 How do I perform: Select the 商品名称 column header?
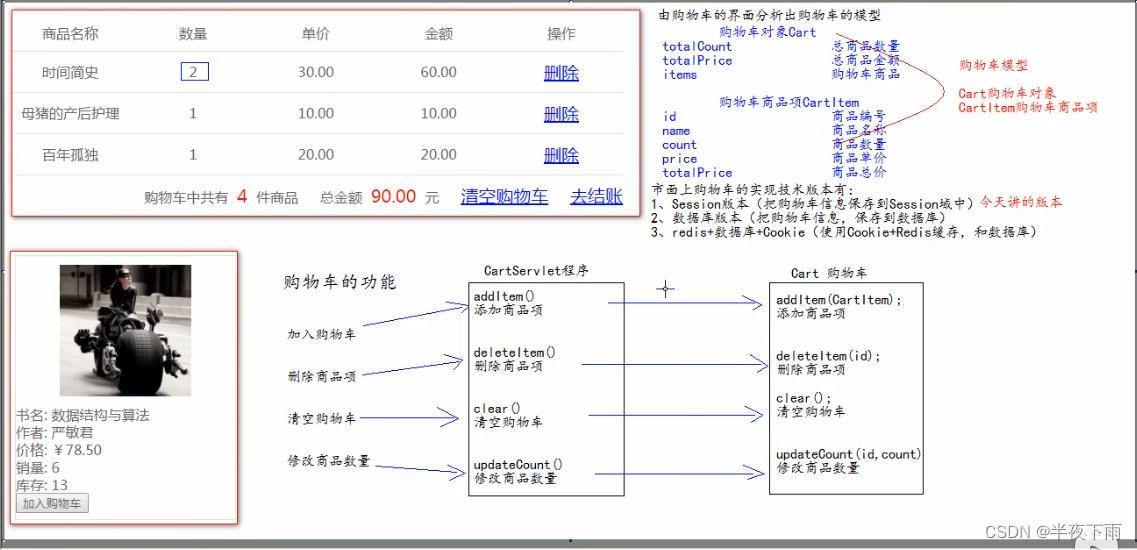[70, 33]
